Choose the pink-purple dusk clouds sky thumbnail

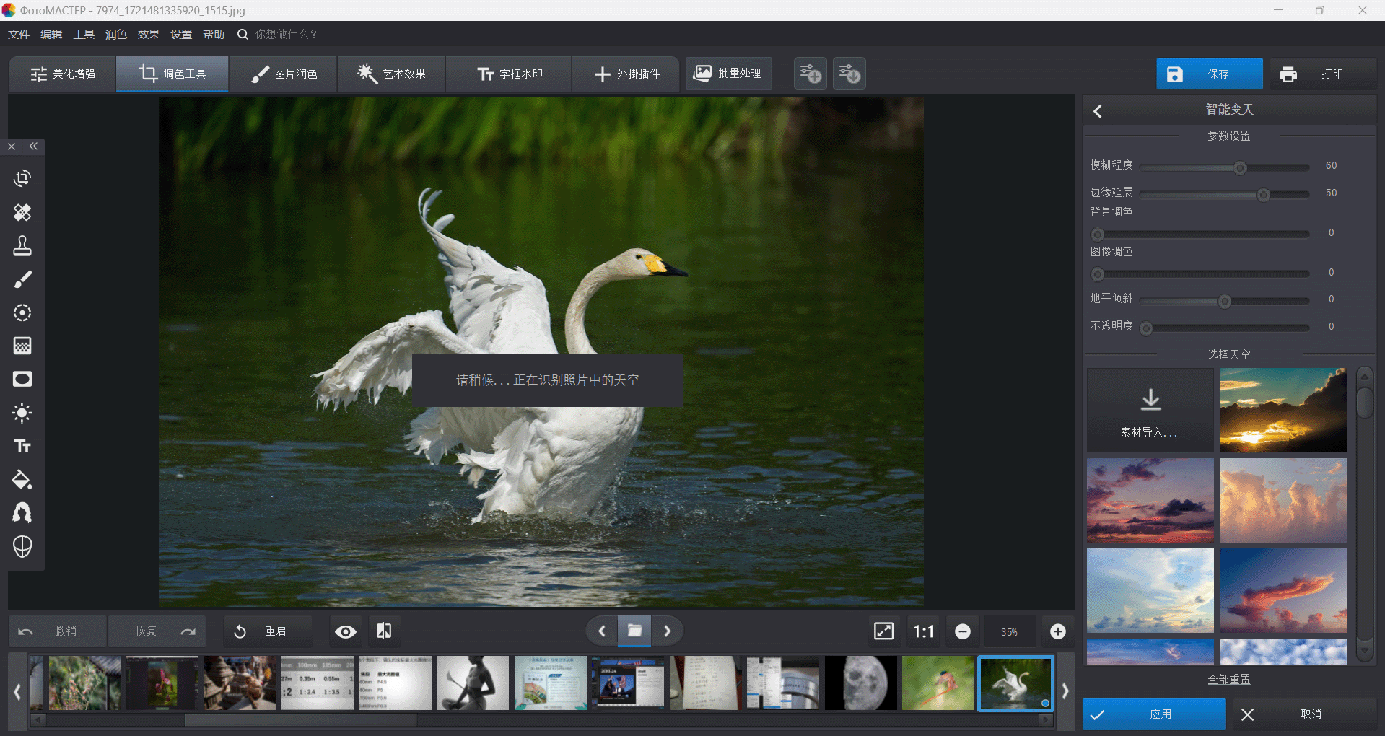[x=1150, y=500]
